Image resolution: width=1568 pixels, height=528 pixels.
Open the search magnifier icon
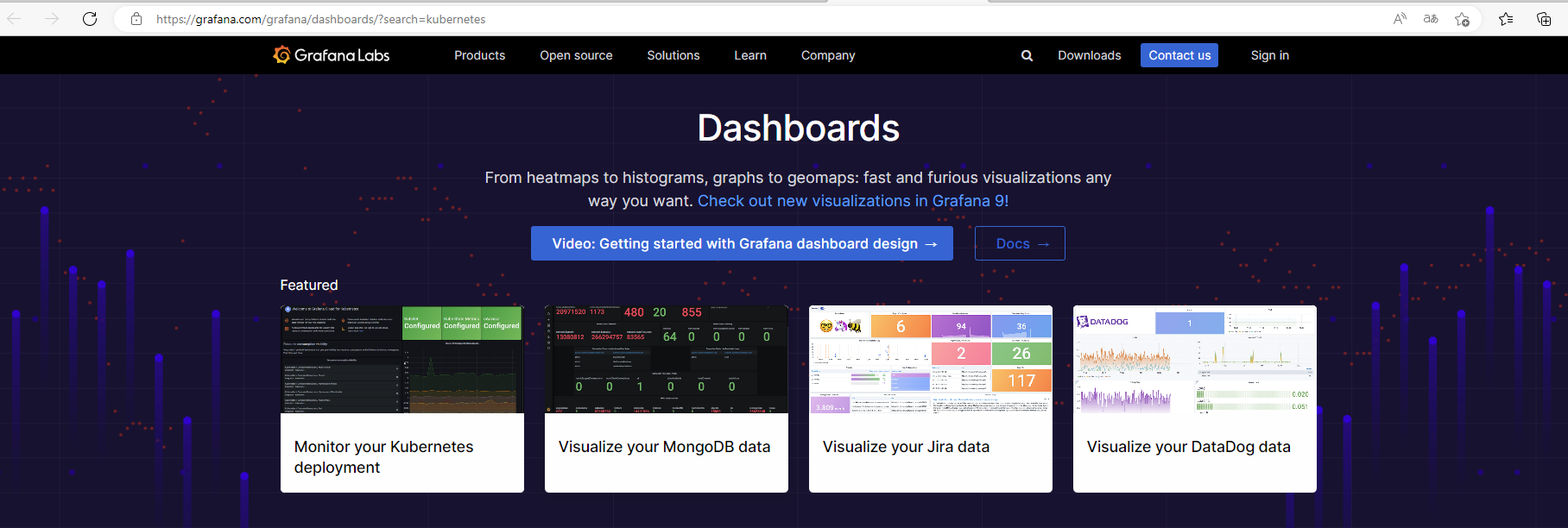point(1027,55)
